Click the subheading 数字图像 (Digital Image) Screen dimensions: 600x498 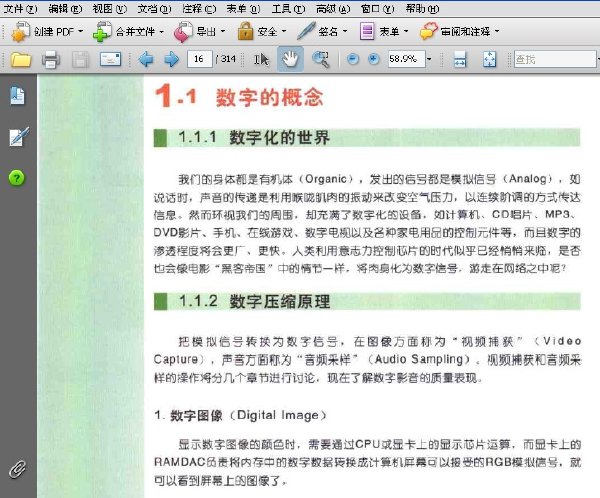pos(249,415)
